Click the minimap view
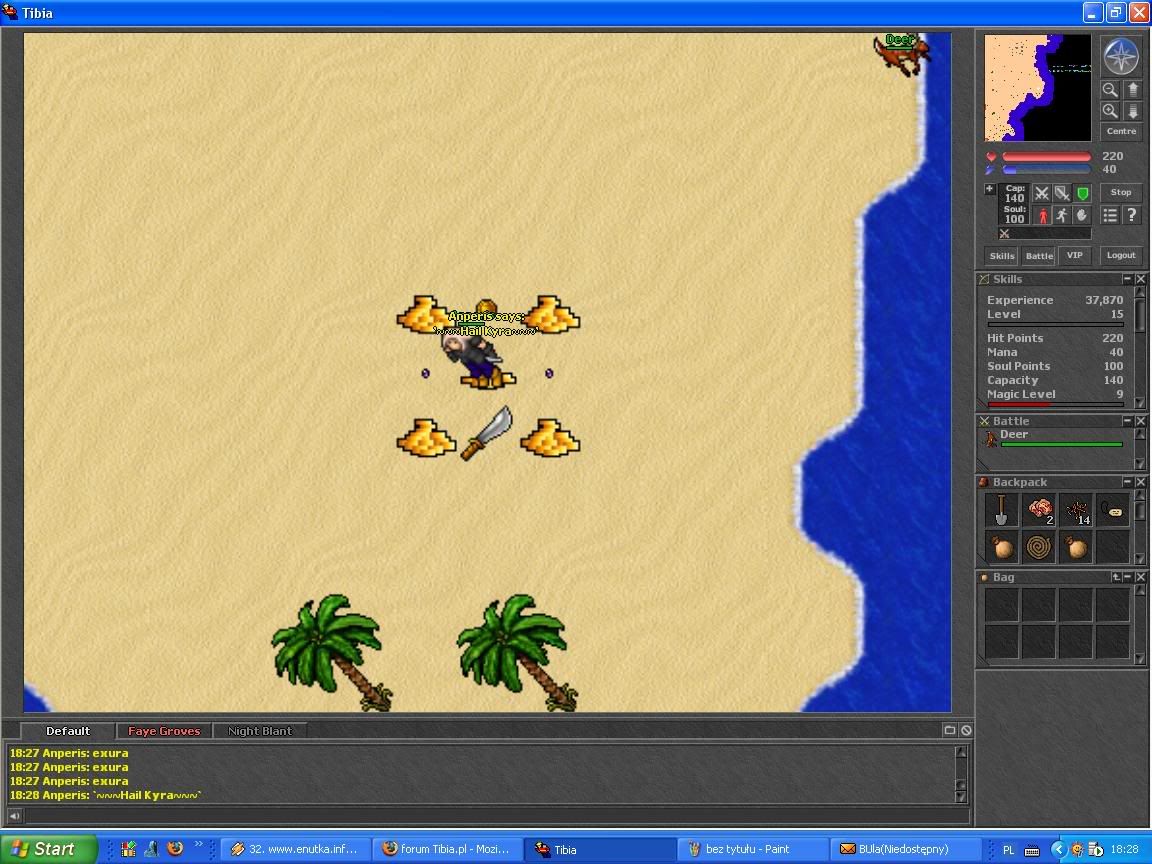The height and width of the screenshot is (864, 1152). (x=1037, y=87)
